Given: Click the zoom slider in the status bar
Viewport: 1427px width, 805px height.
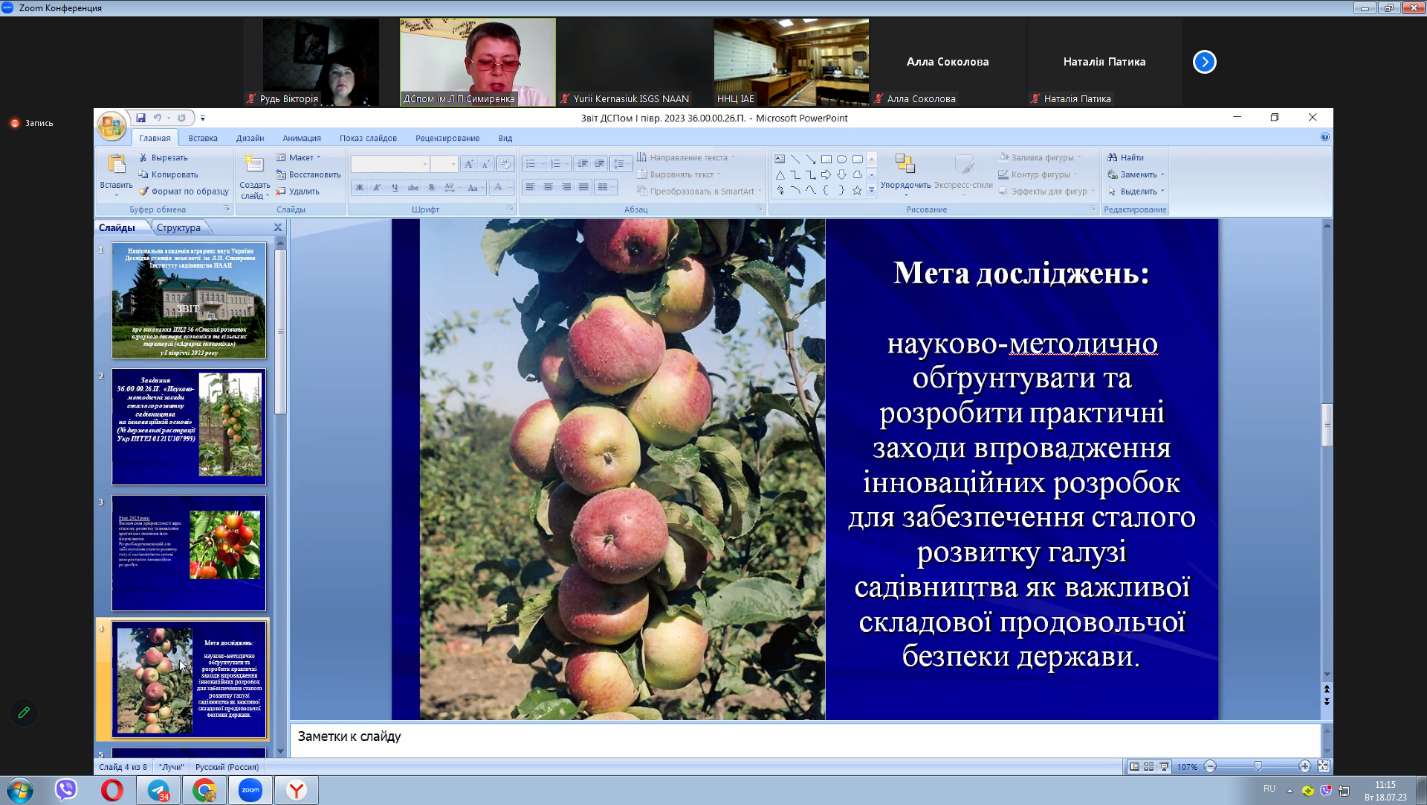Looking at the screenshot, I should [x=1257, y=766].
